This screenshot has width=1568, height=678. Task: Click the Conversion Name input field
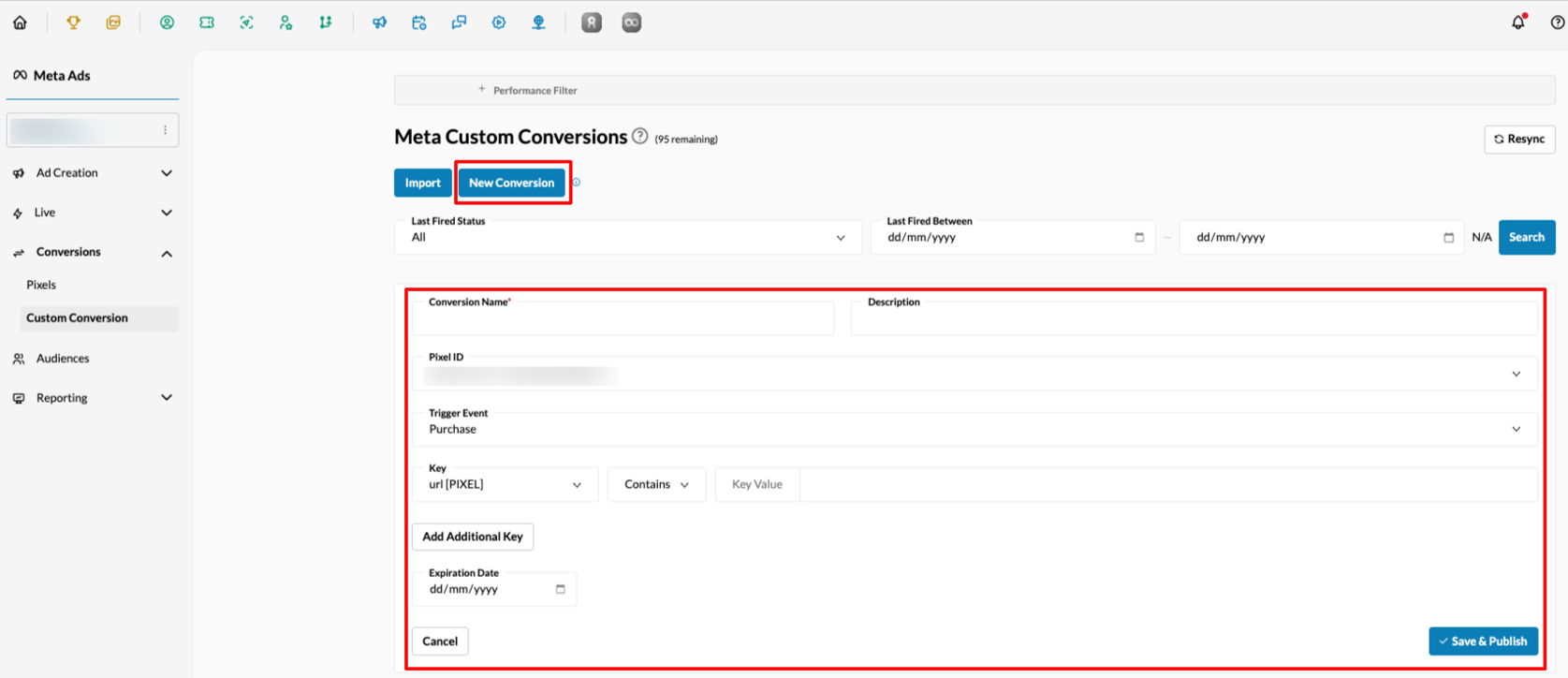(623, 318)
